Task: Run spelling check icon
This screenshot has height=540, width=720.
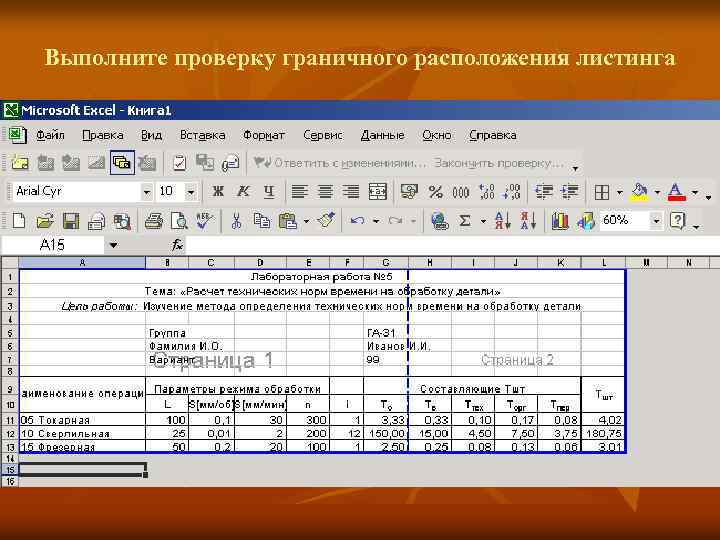Action: (204, 221)
